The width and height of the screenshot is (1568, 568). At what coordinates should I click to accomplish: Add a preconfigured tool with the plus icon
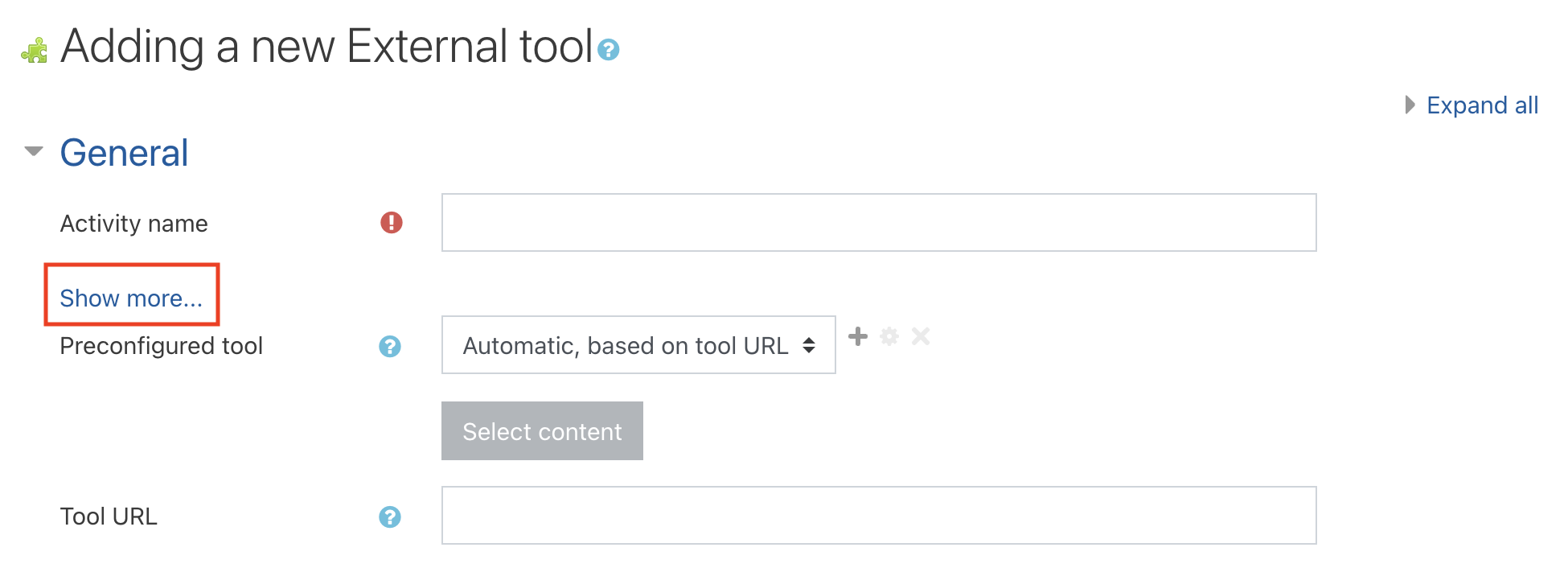tap(858, 336)
